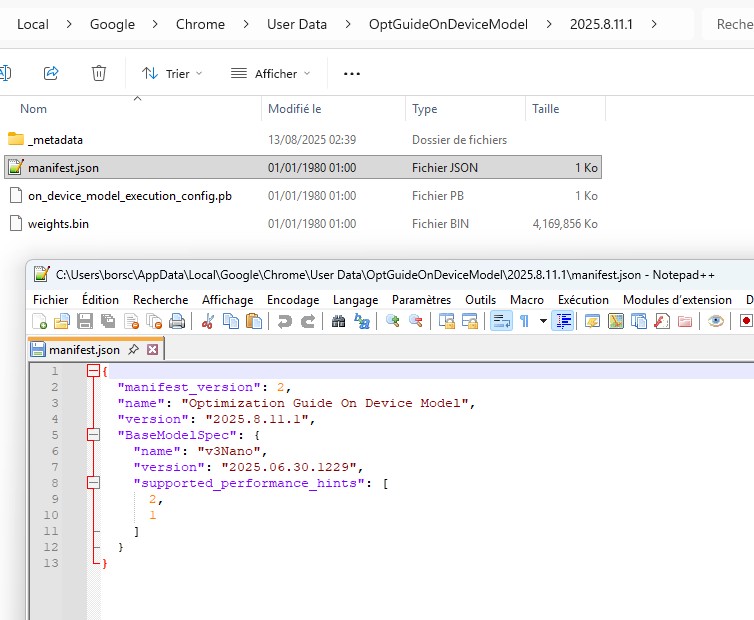754x620 pixels.
Task: Click the Share icon in Explorer toolbar
Action: click(51, 73)
